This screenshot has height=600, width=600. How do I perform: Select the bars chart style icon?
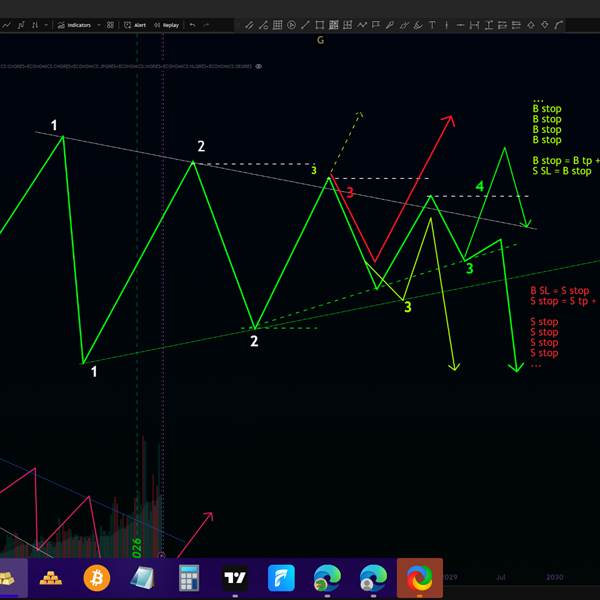[35, 25]
